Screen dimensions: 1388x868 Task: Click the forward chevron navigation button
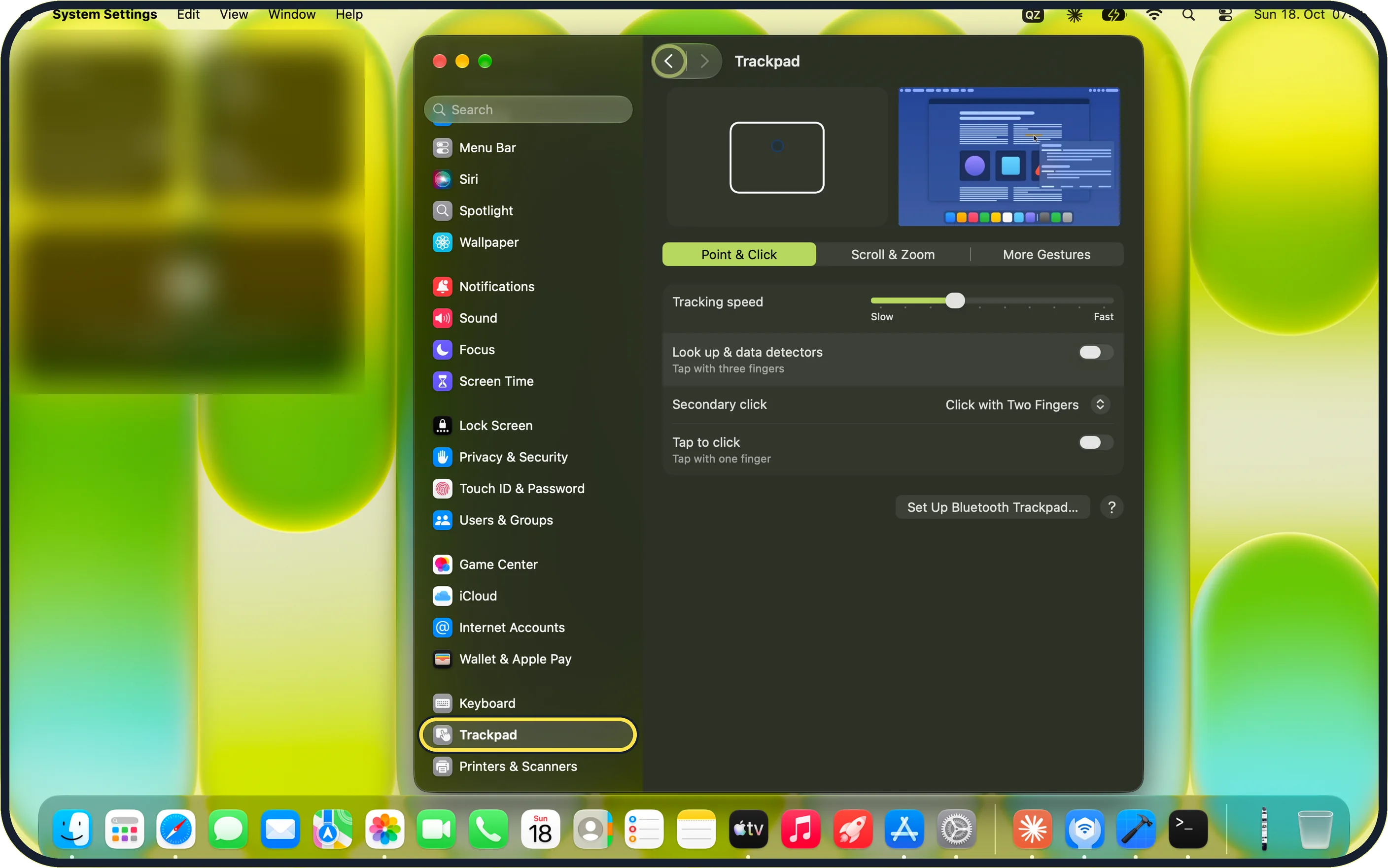point(705,62)
